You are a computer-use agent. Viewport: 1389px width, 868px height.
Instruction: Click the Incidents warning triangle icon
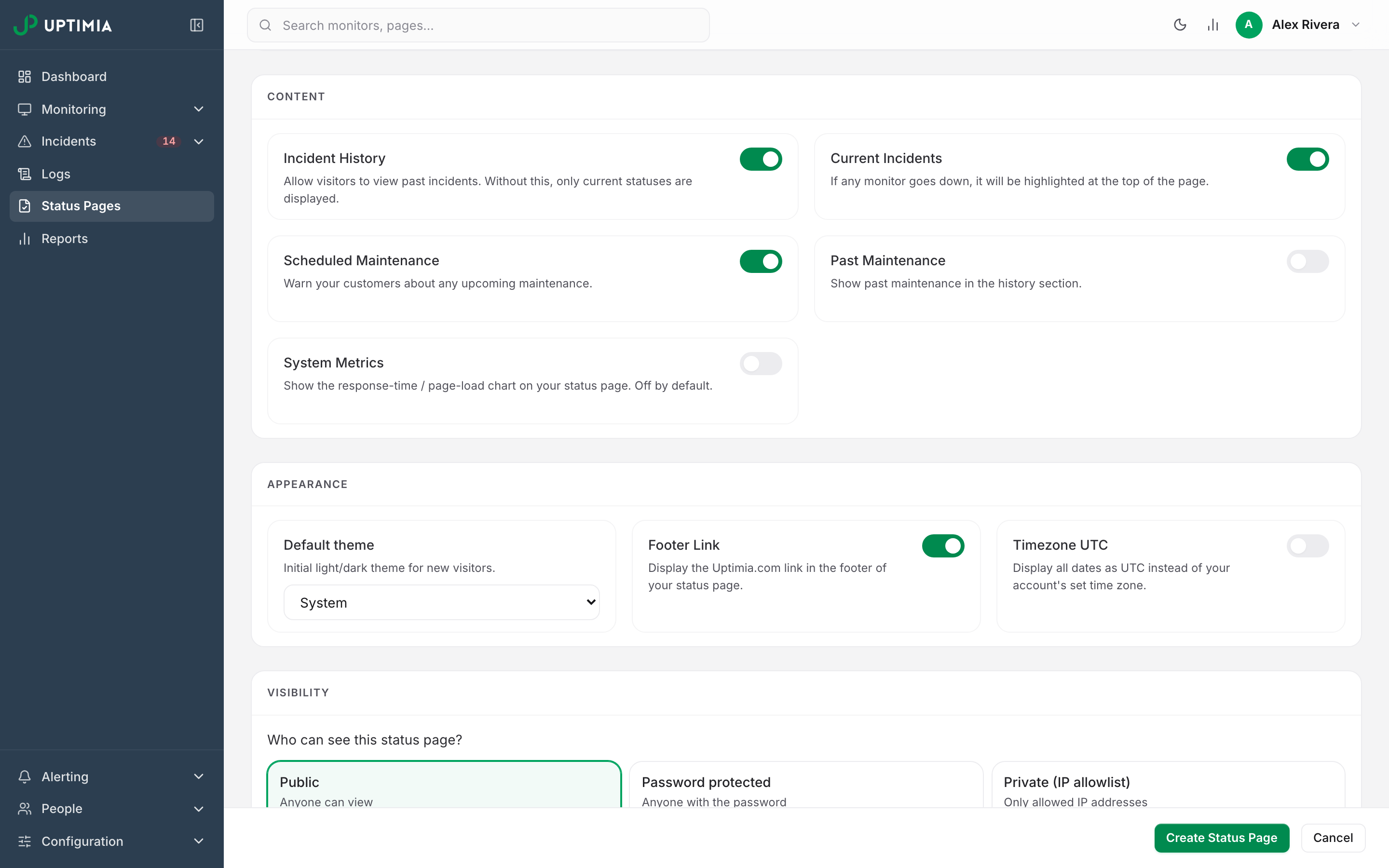(25, 141)
